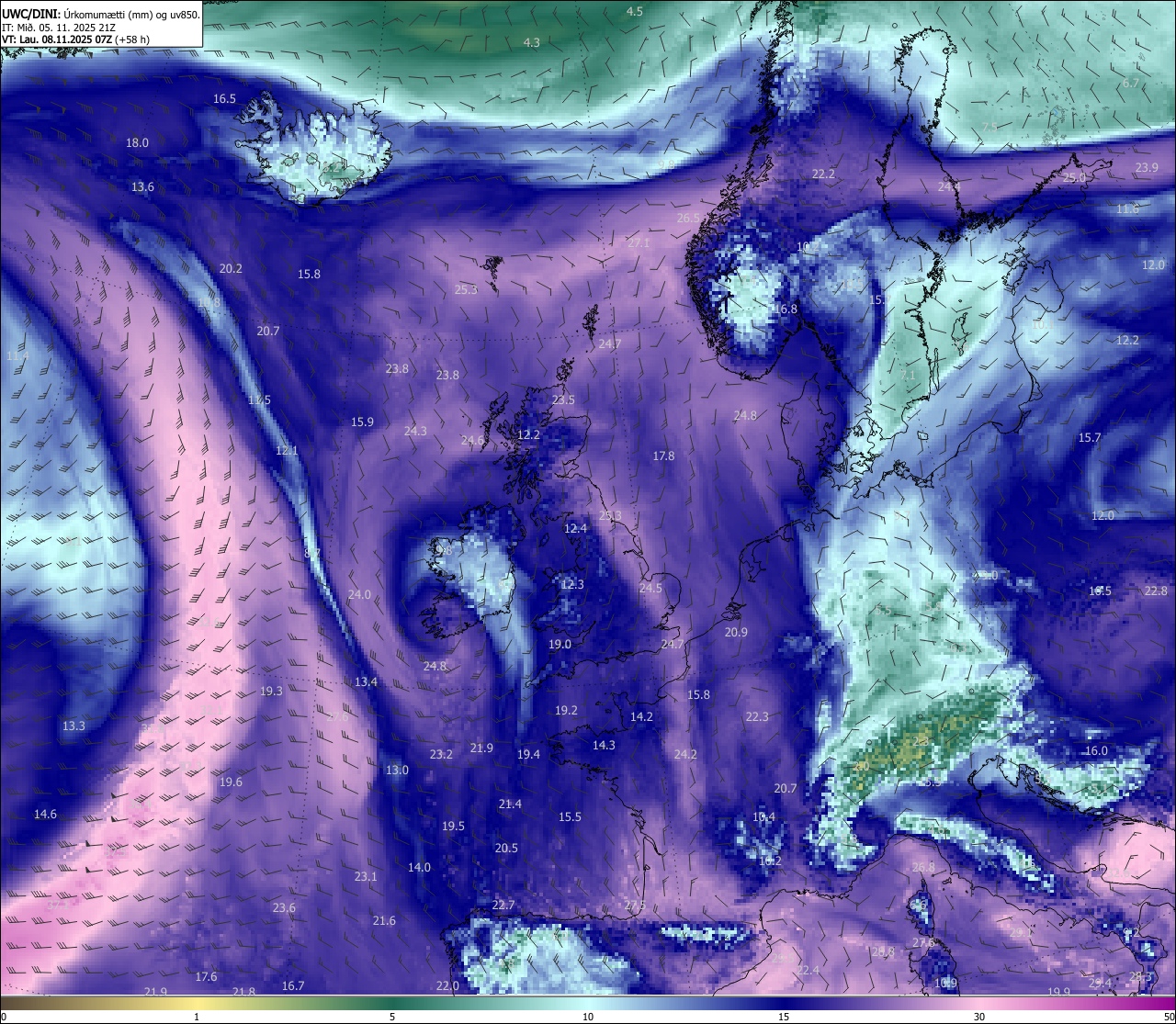Image resolution: width=1176 pixels, height=1024 pixels.
Task: Click the 14.2 value over northern France
Action: (641, 717)
